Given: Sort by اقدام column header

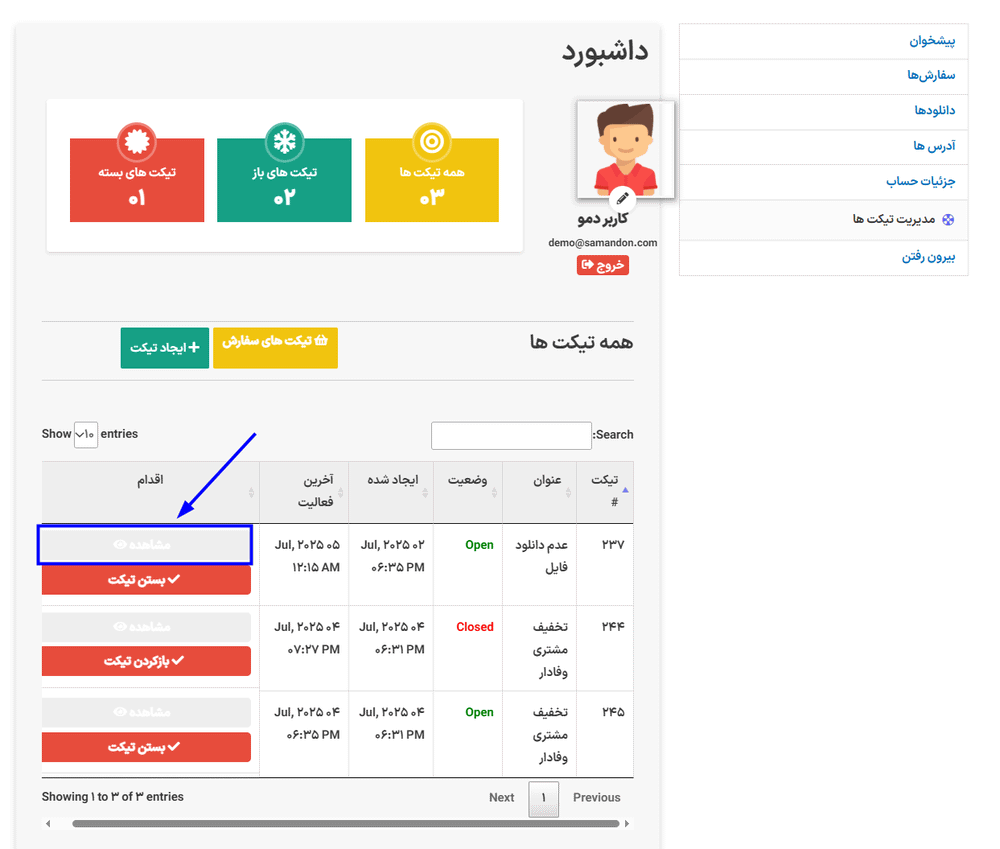Looking at the screenshot, I should tap(151, 491).
